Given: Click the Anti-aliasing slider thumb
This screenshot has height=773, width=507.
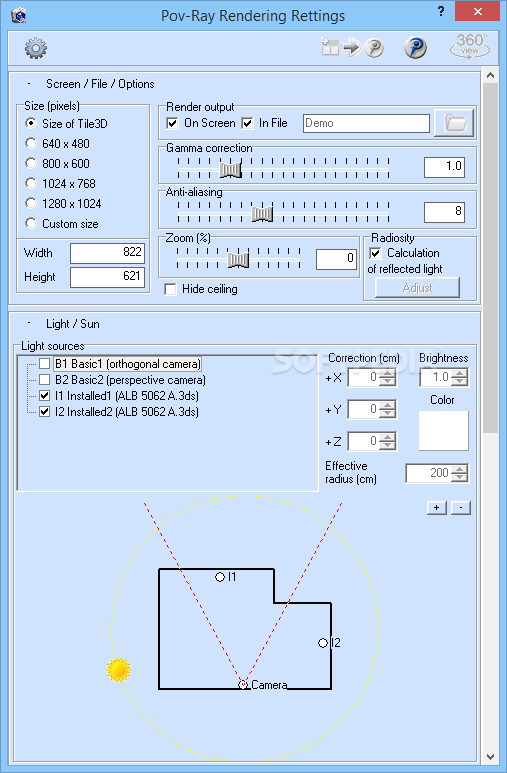Looking at the screenshot, I should [x=262, y=213].
